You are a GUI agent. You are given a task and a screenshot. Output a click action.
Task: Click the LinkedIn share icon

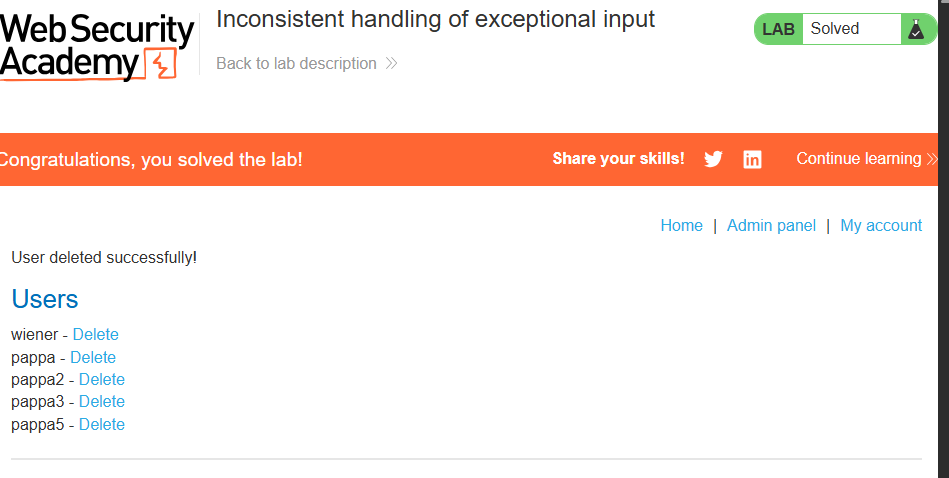point(752,160)
